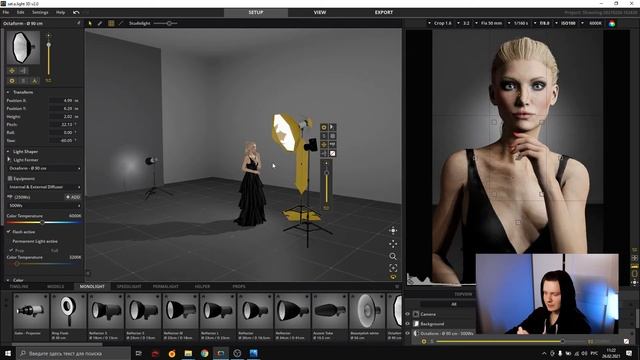Open Windows Start menu
This screenshot has width=640, height=360.
coord(8,353)
